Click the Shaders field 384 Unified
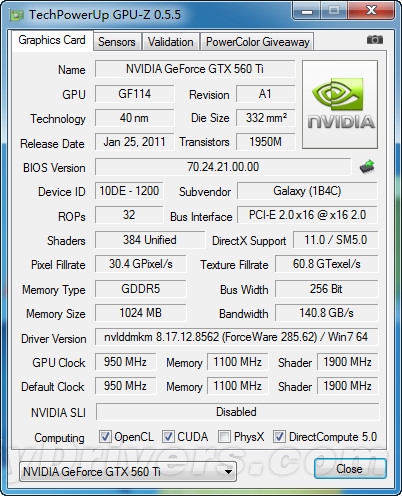The width and height of the screenshot is (402, 496). click(150, 240)
